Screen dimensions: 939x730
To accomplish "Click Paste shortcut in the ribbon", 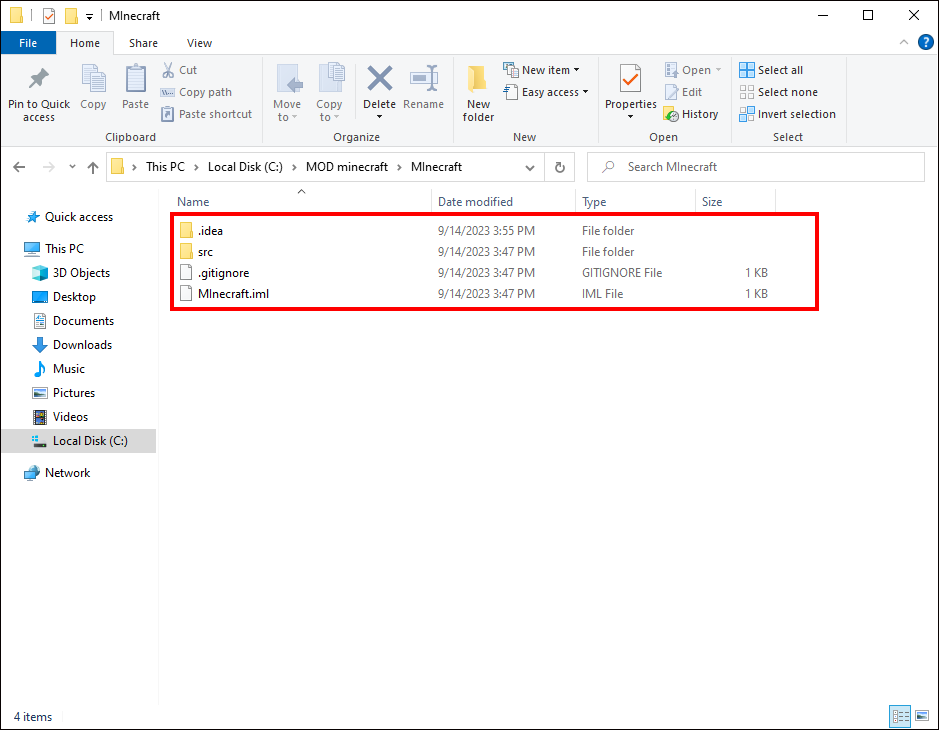I will tap(207, 114).
